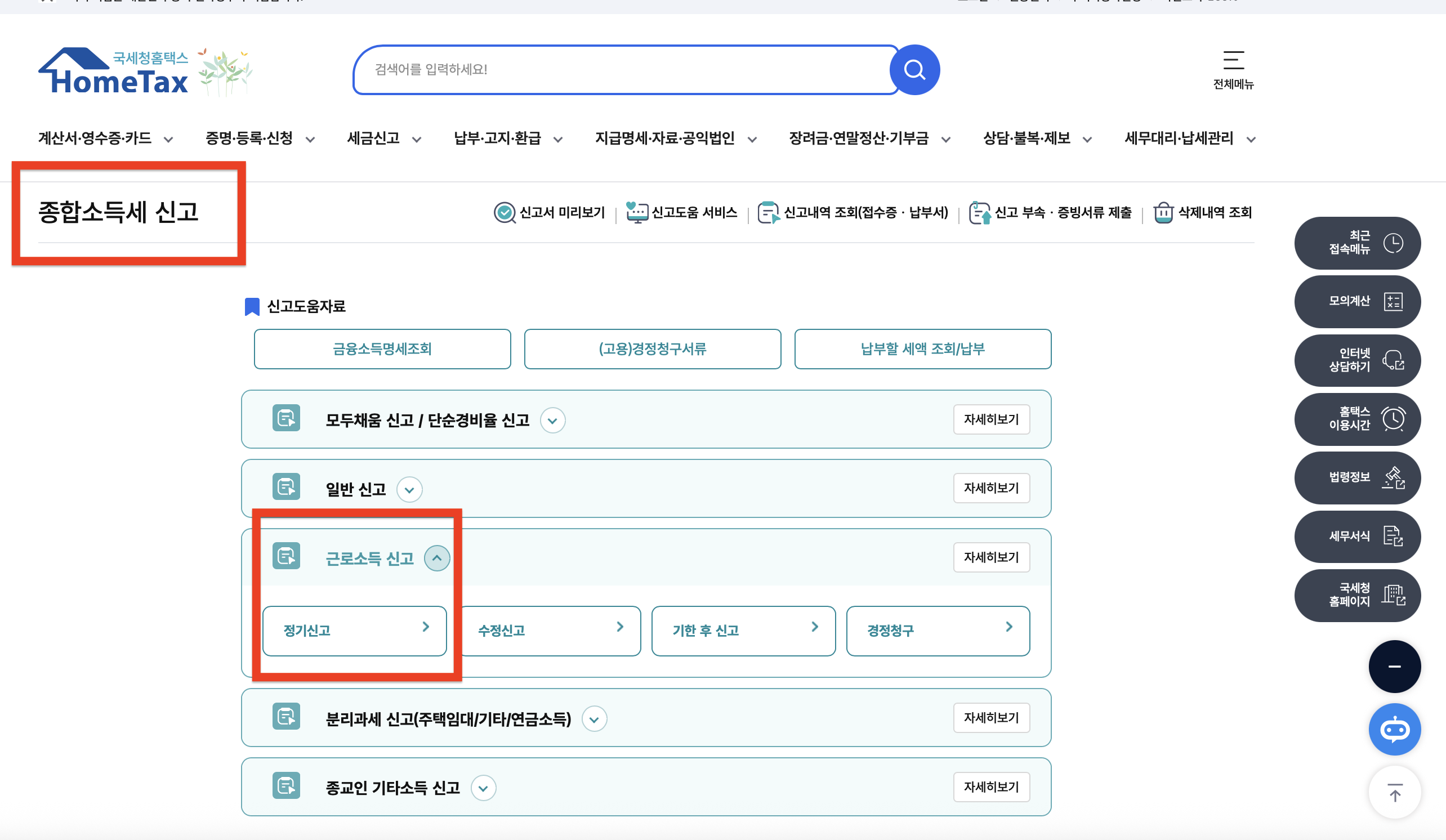Collapse the quick menu with minus button
1446x840 pixels.
1394,666
